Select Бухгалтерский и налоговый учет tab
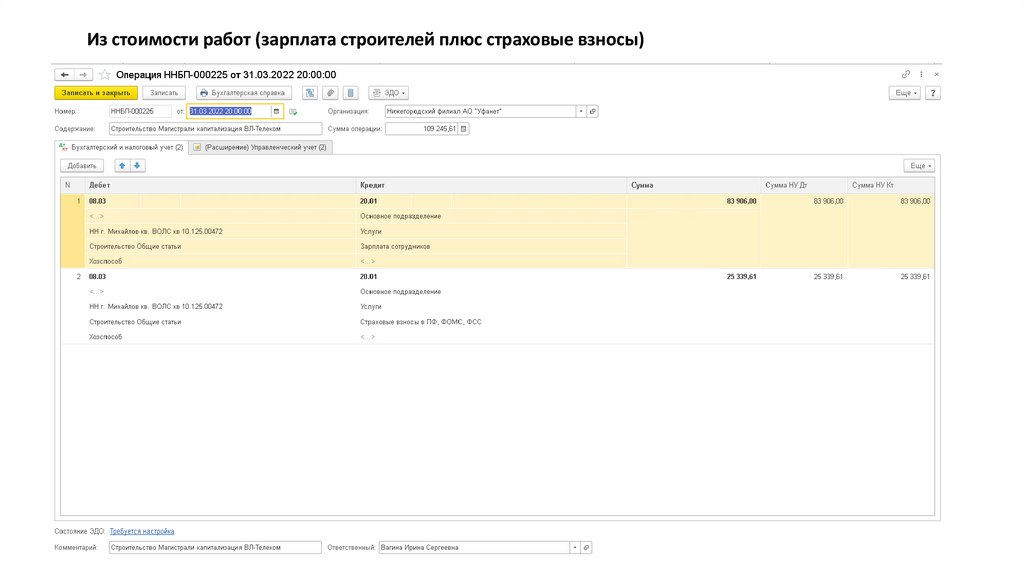 121,147
